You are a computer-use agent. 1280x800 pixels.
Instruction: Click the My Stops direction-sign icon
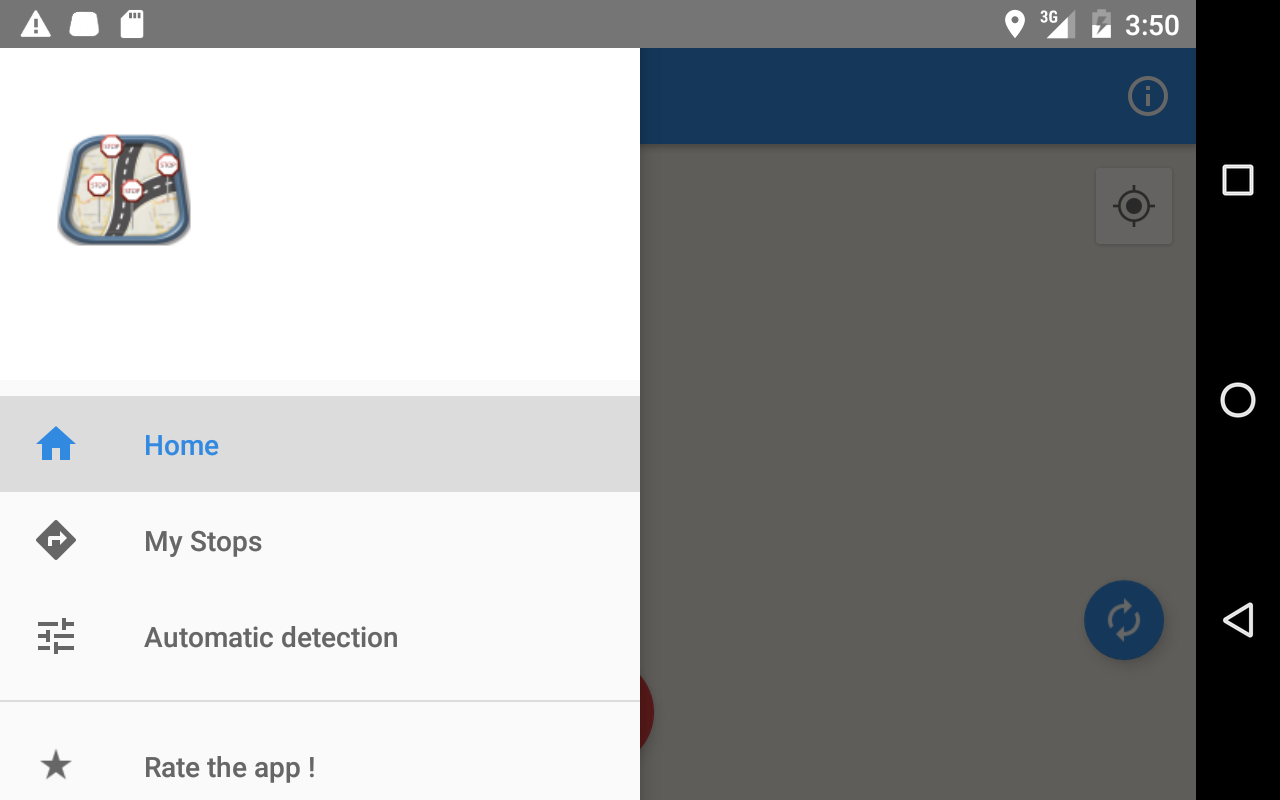[56, 540]
